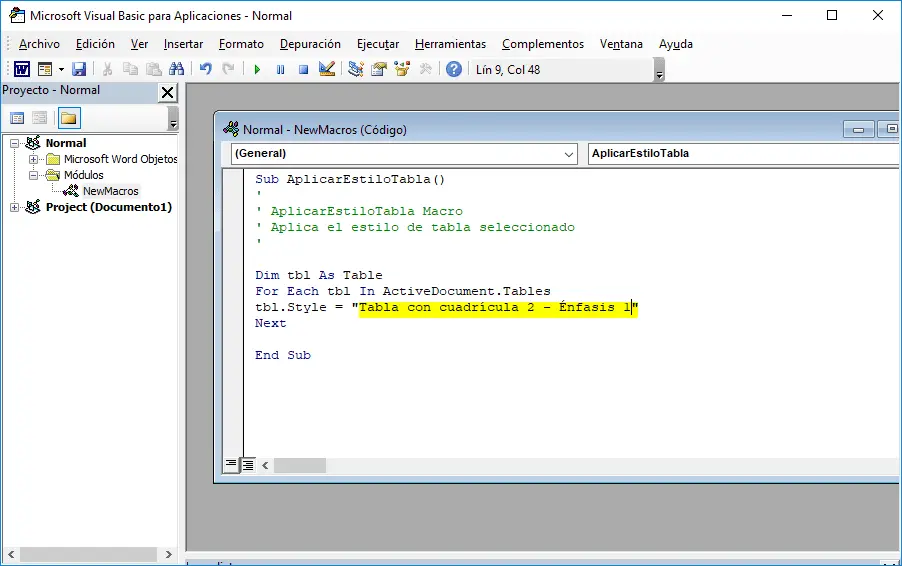Open the Insert object dropdown arrow
Image resolution: width=902 pixels, height=566 pixels.
pyautogui.click(x=61, y=70)
